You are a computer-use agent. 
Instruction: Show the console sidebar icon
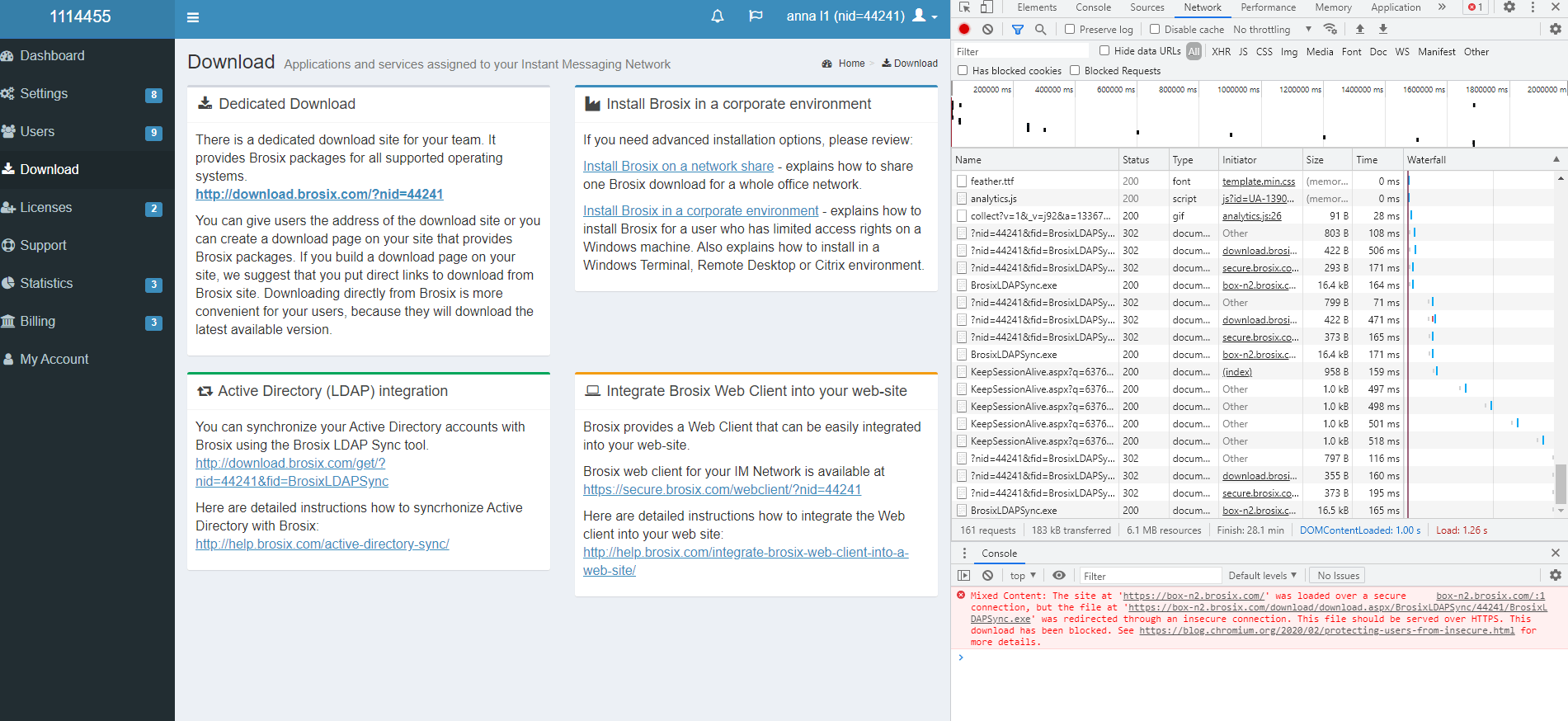[x=964, y=576]
